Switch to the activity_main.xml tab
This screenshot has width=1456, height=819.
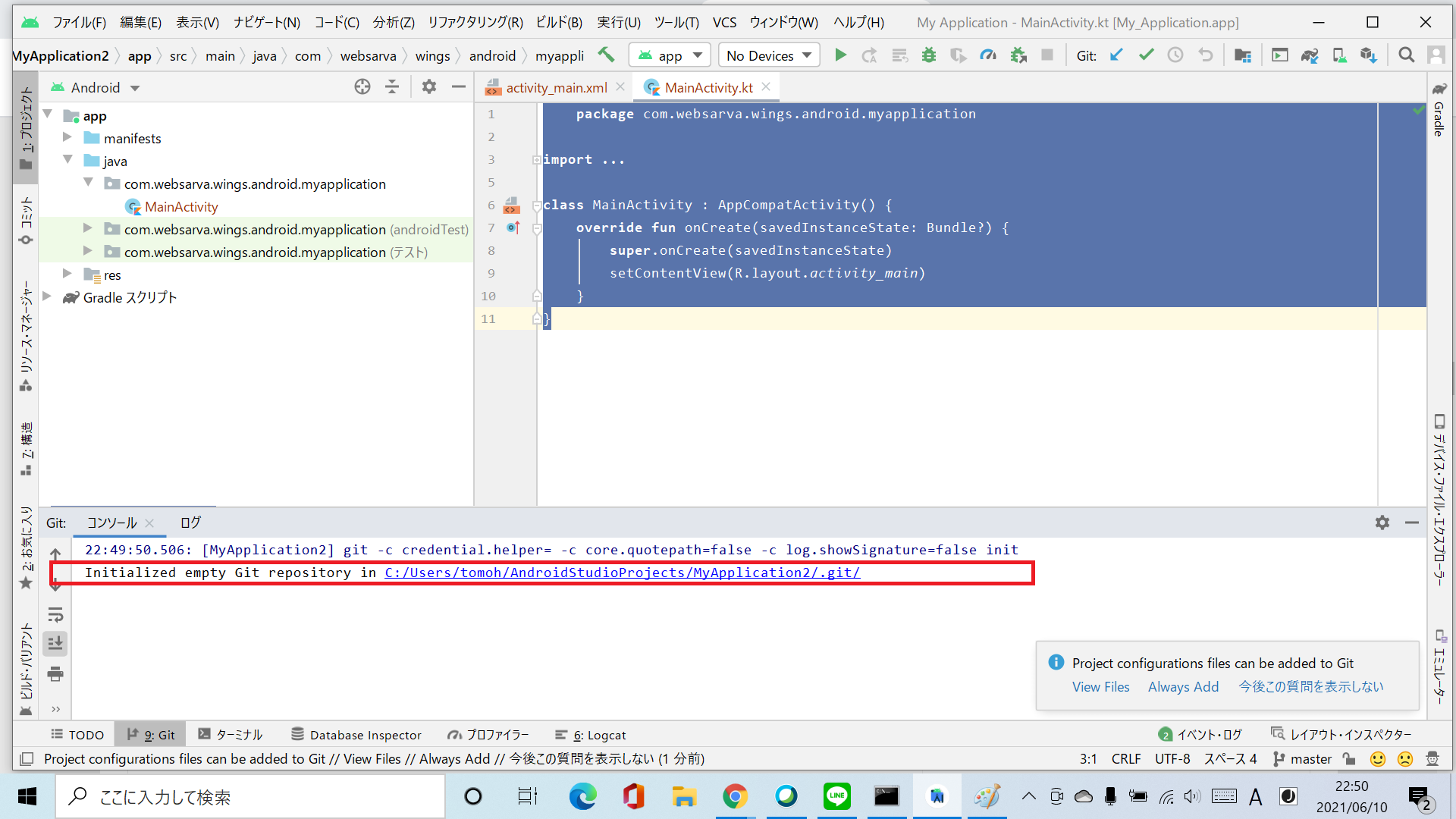point(556,88)
